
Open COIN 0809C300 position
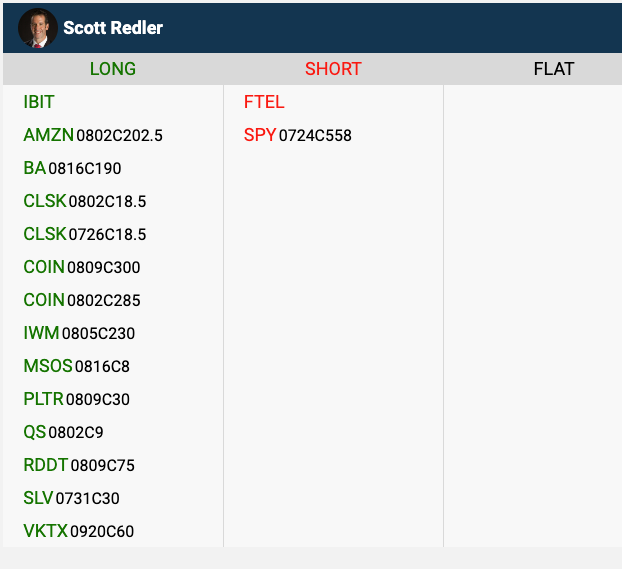pyautogui.click(x=81, y=267)
